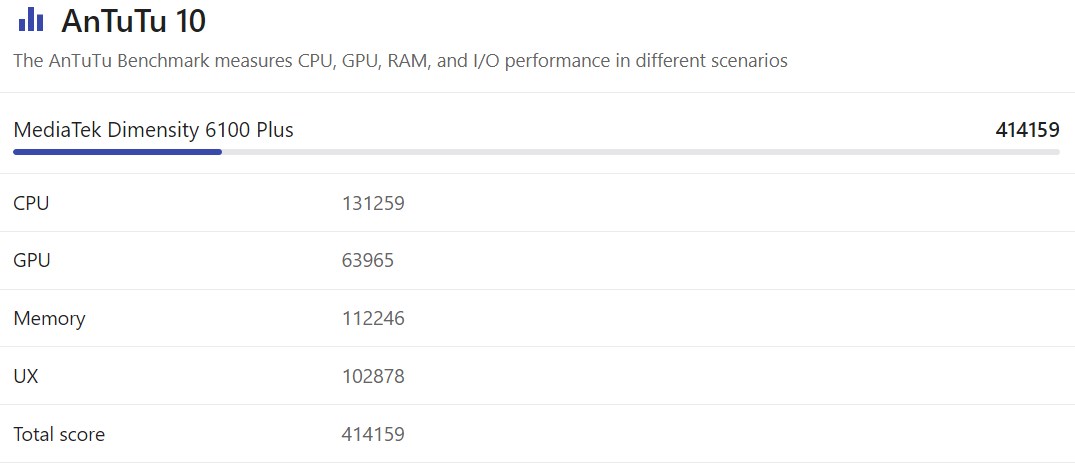Click the MediaTek Dimensity 6100 Plus label
The height and width of the screenshot is (474, 1075).
pos(153,130)
